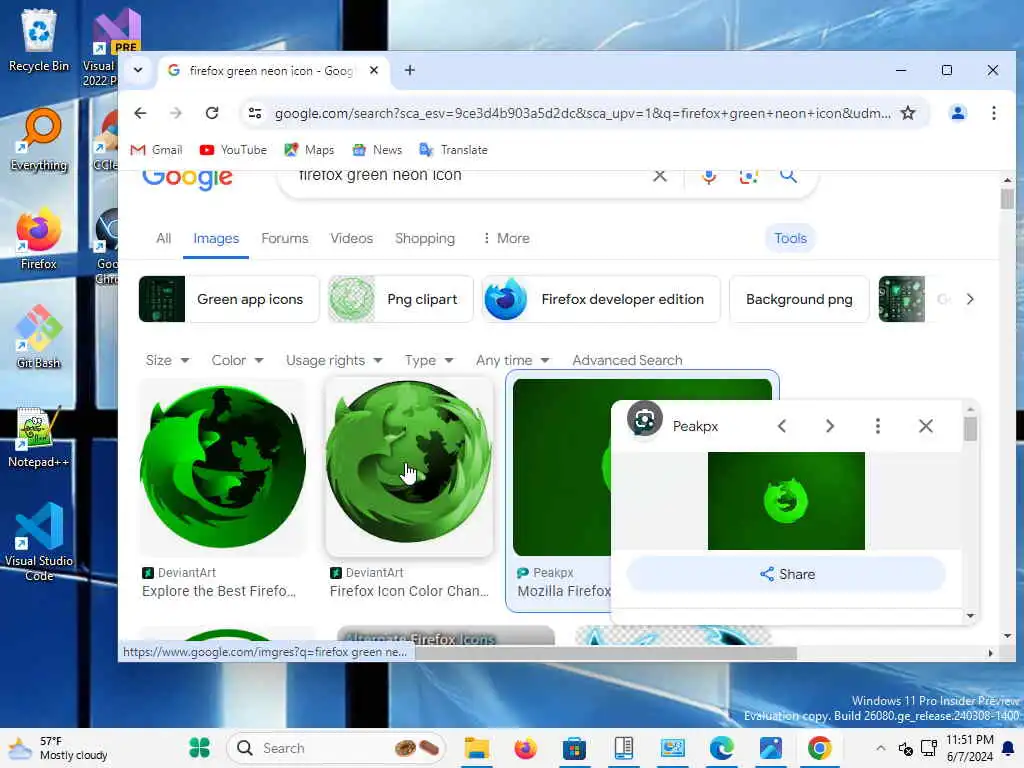Open site information icon in address bar
This screenshot has height=768, width=1024.
pyautogui.click(x=255, y=113)
